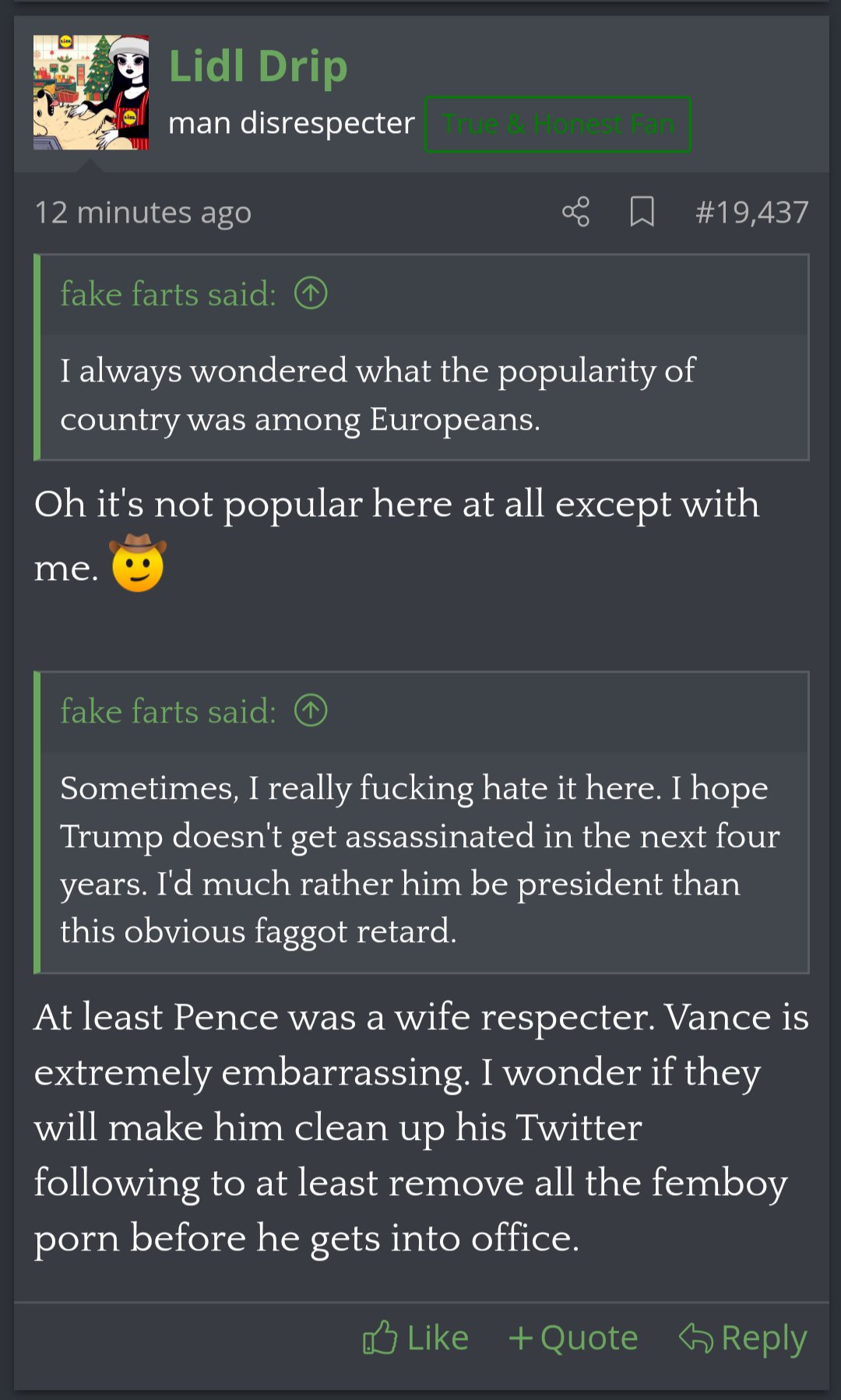Click the True & Honest Fan badge
The width and height of the screenshot is (841, 1400).
[558, 124]
